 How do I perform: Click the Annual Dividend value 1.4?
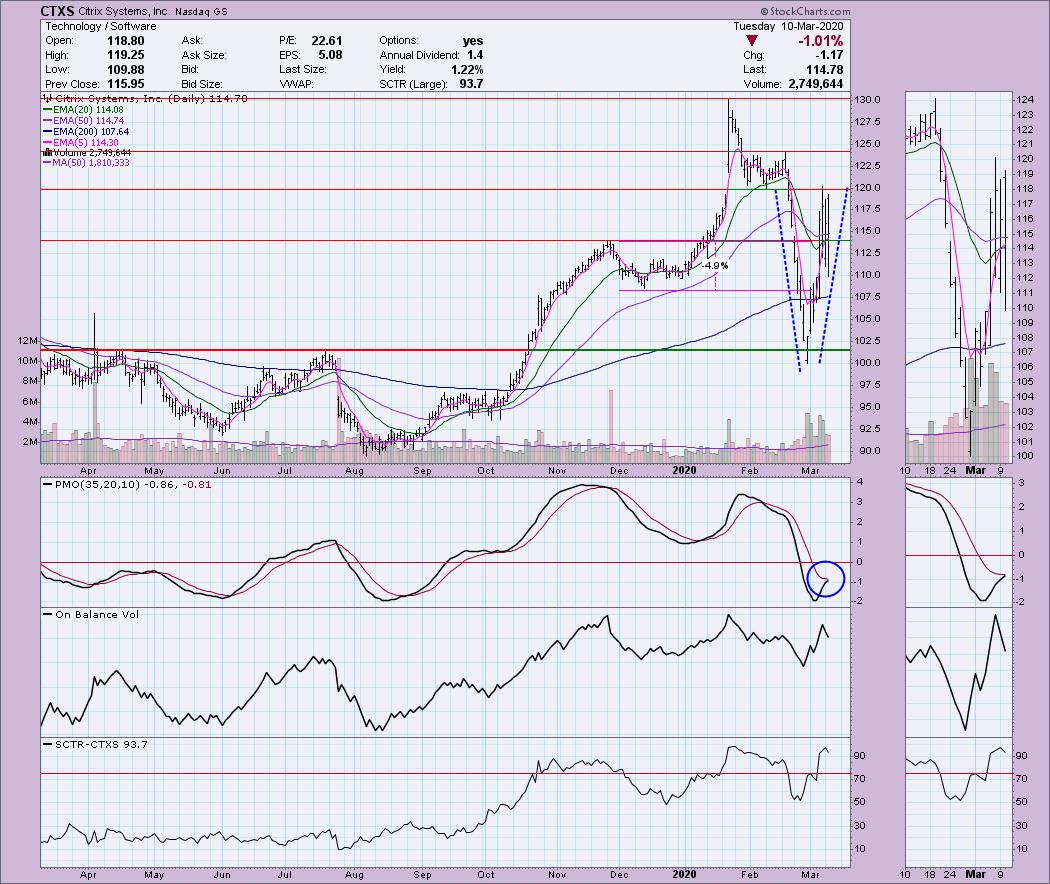click(x=475, y=55)
